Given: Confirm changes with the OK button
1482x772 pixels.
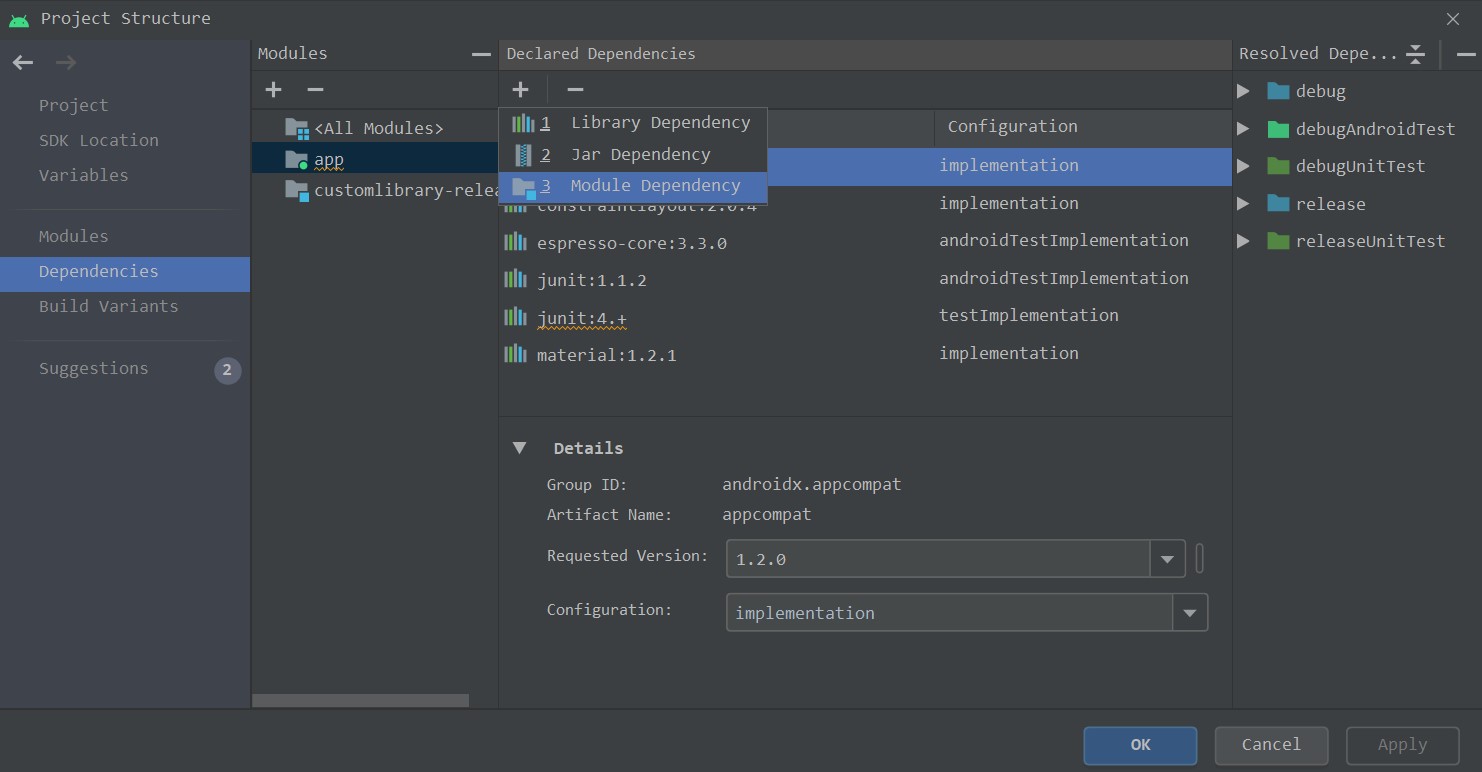Looking at the screenshot, I should [1139, 745].
